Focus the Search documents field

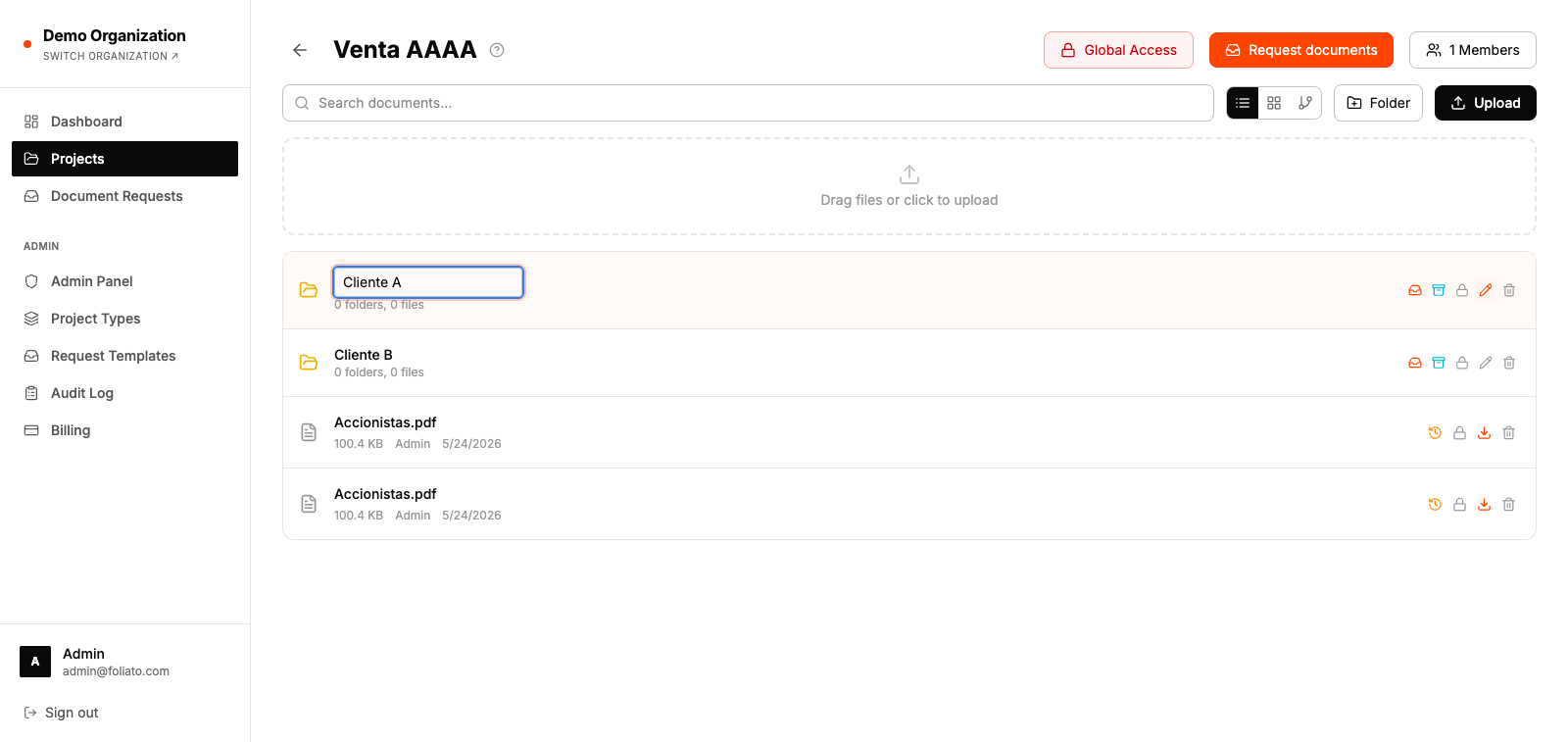pos(748,103)
